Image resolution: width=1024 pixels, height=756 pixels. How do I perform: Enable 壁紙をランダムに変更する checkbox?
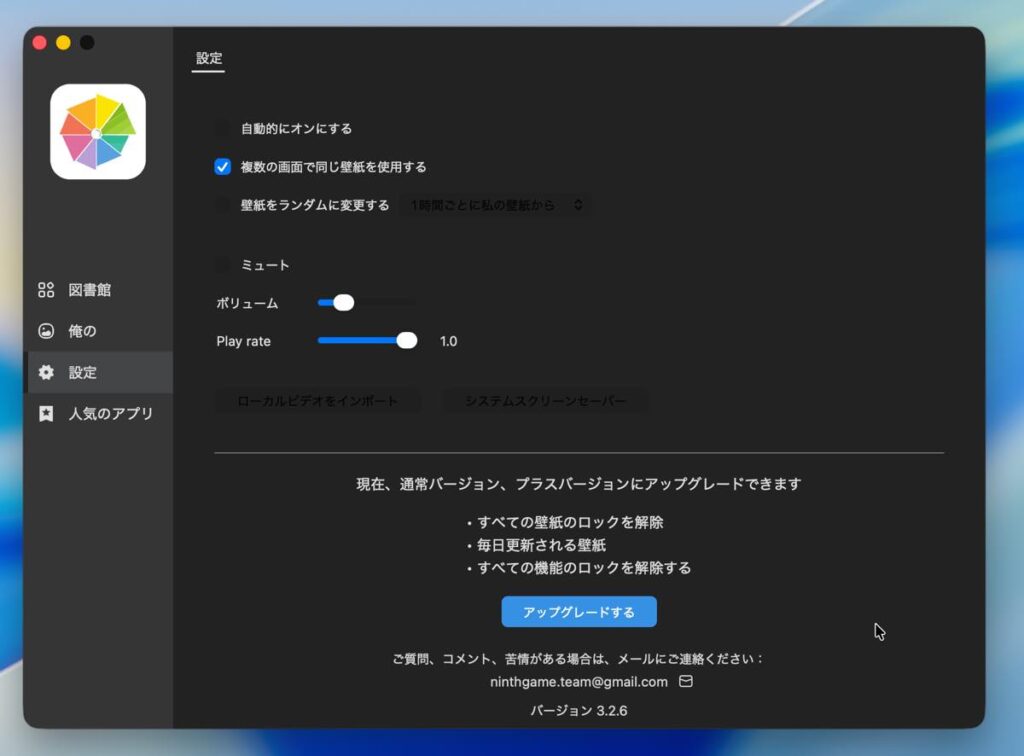[223, 205]
